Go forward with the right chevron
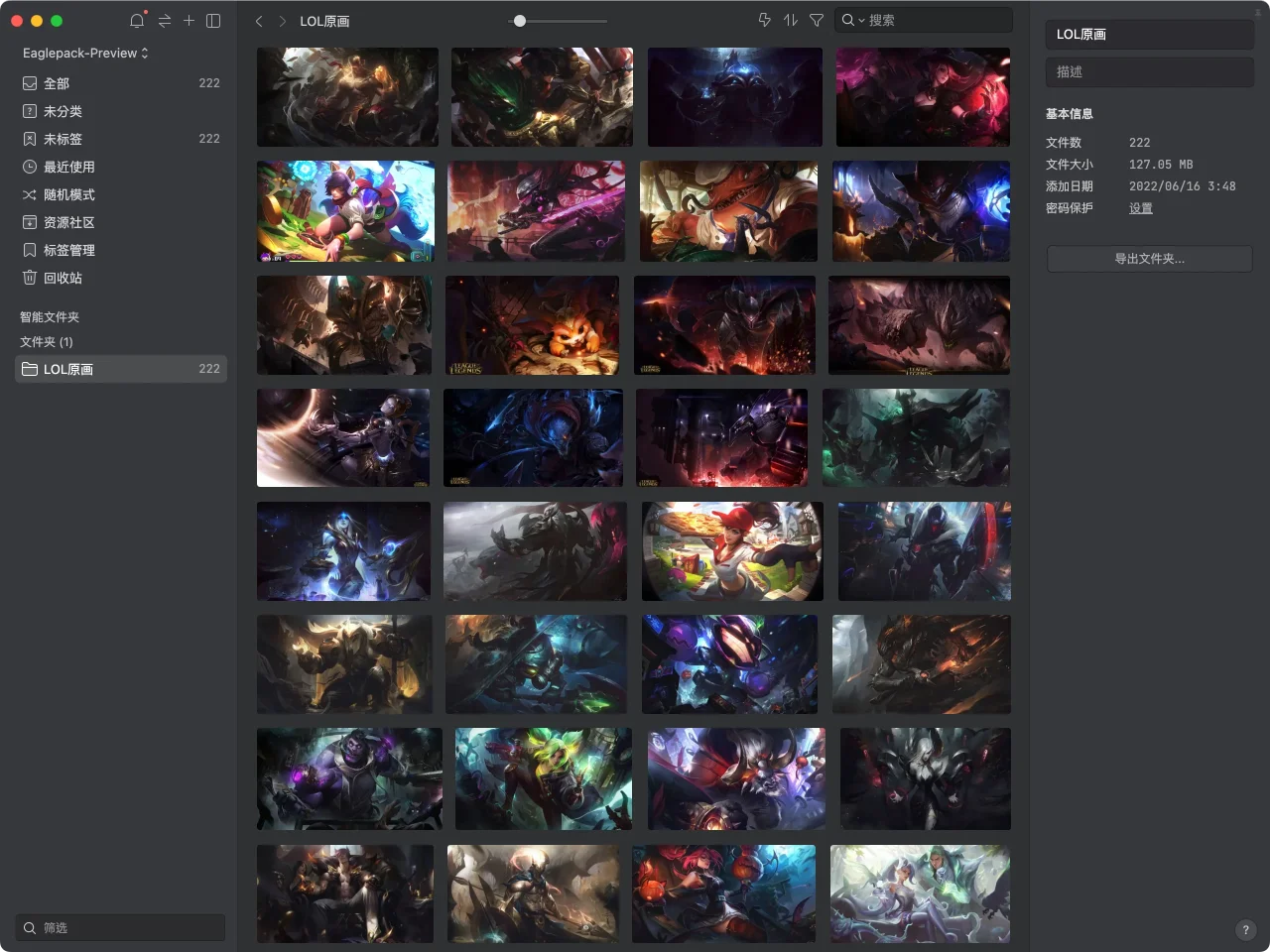Viewport: 1270px width, 952px height. (283, 21)
